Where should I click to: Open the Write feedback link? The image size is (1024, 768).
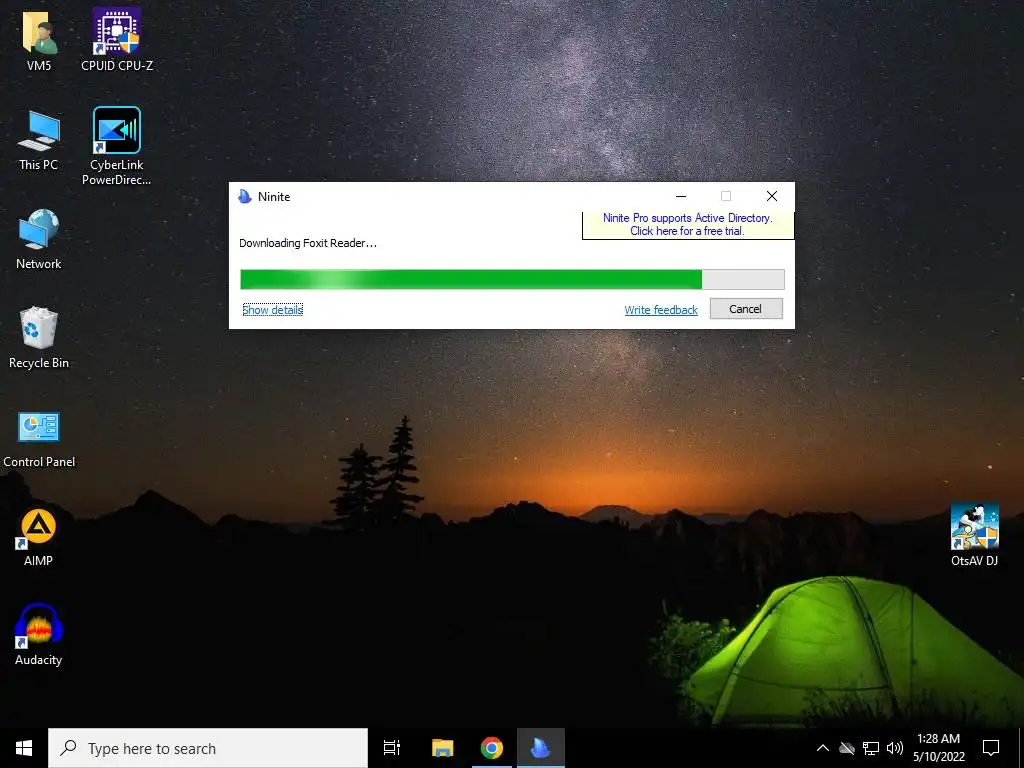[x=661, y=310]
